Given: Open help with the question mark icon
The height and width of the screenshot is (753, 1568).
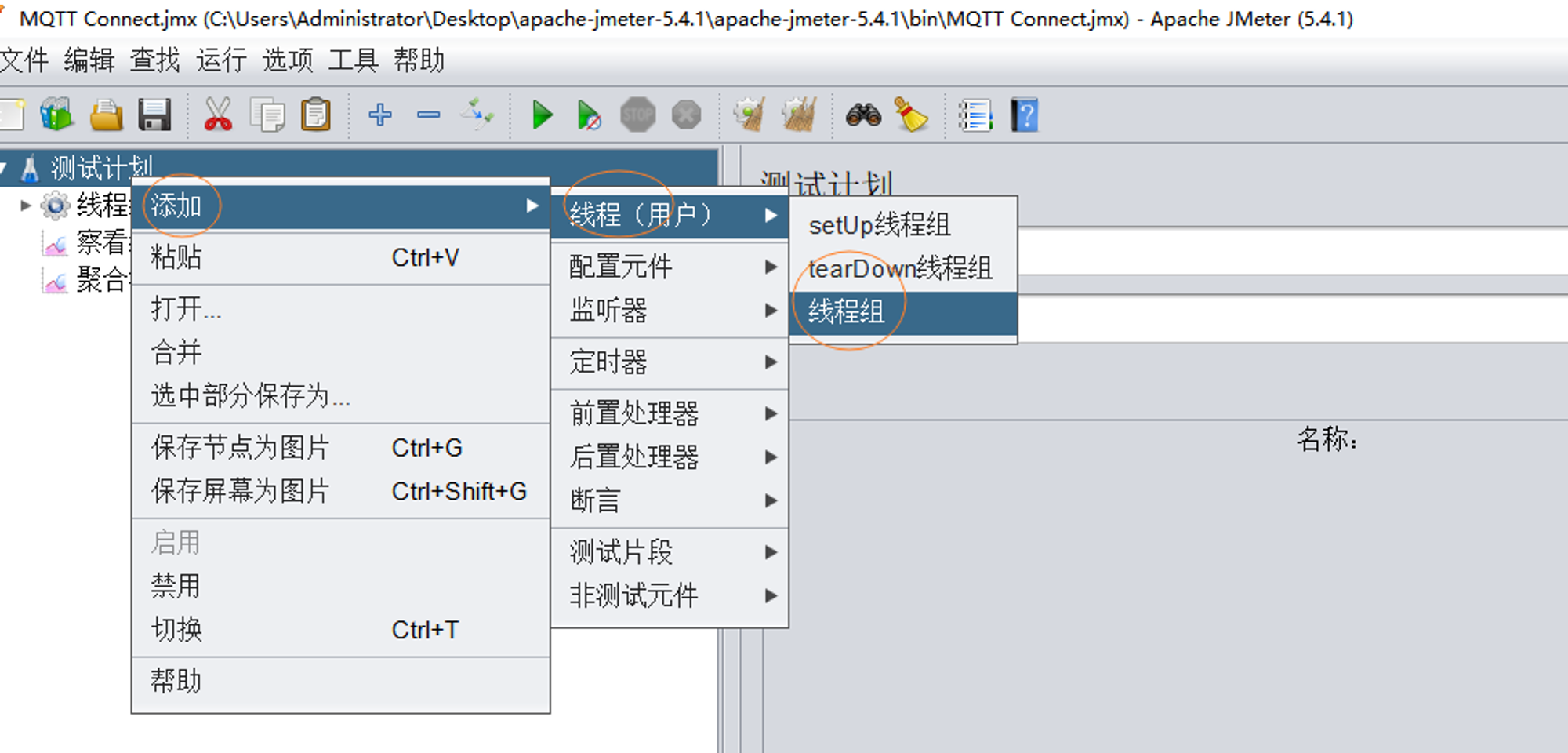Looking at the screenshot, I should [1025, 115].
